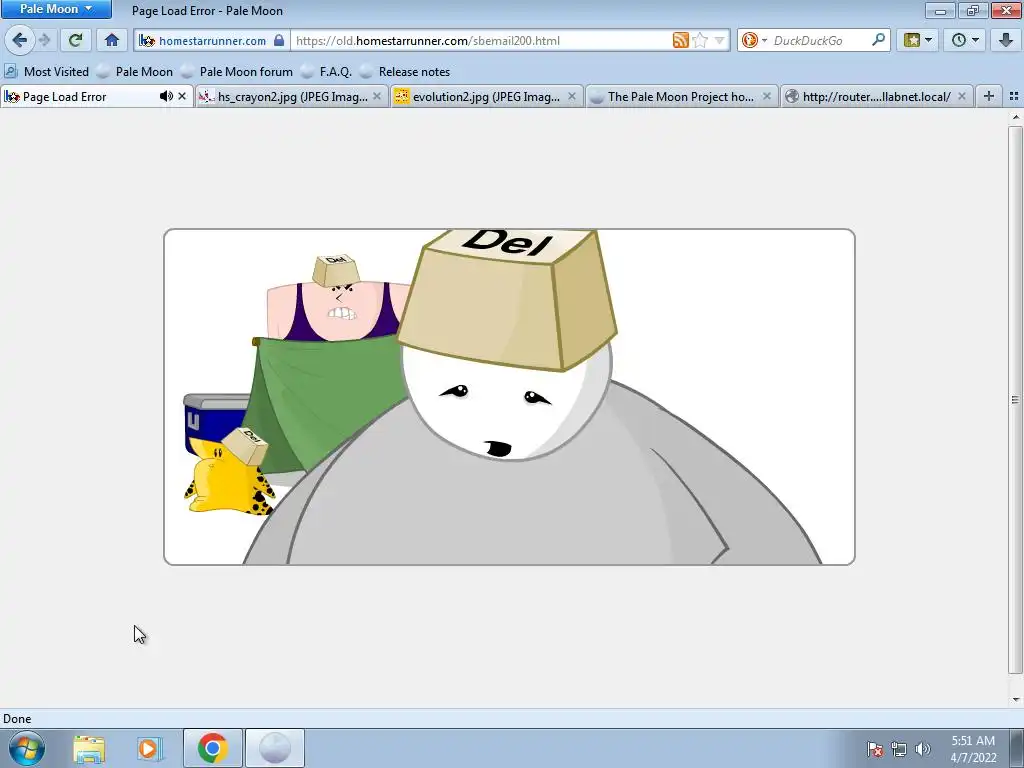
Task: Click the scrollbar down arrow
Action: 1016,699
